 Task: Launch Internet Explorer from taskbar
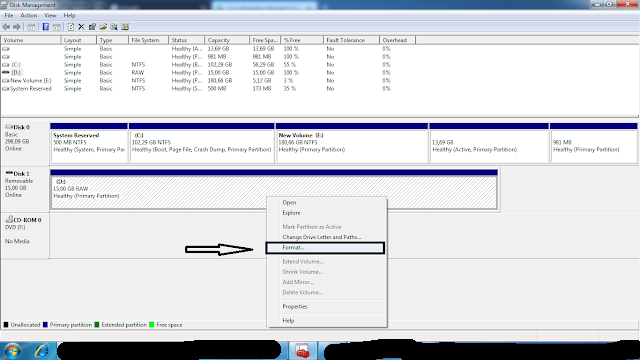(x=42, y=351)
